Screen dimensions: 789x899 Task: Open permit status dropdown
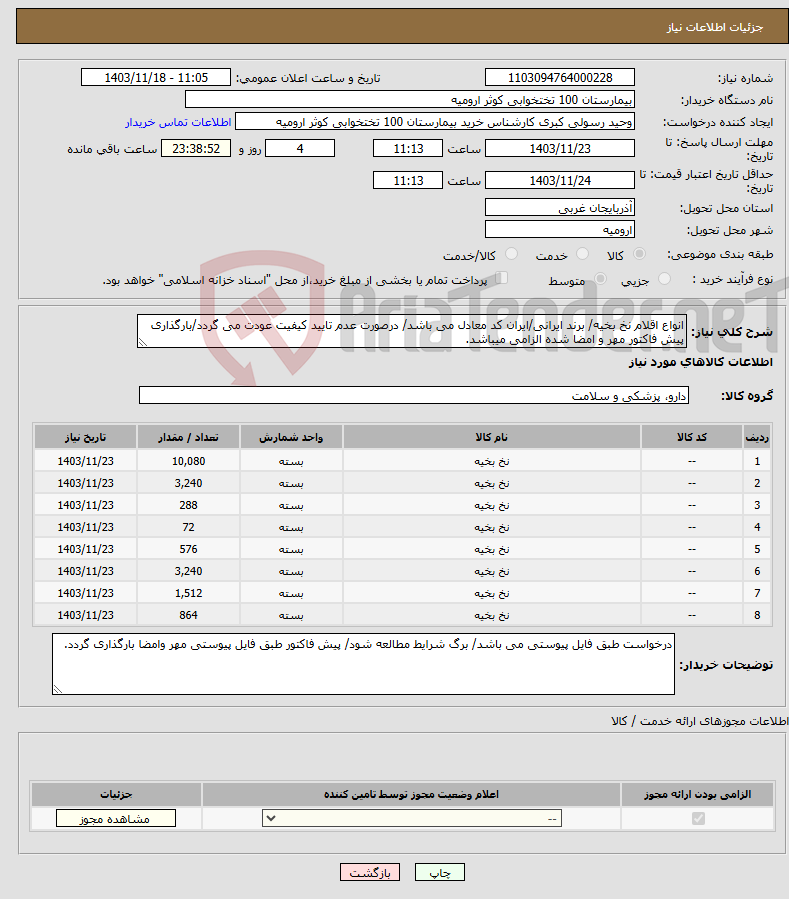click(x=412, y=818)
